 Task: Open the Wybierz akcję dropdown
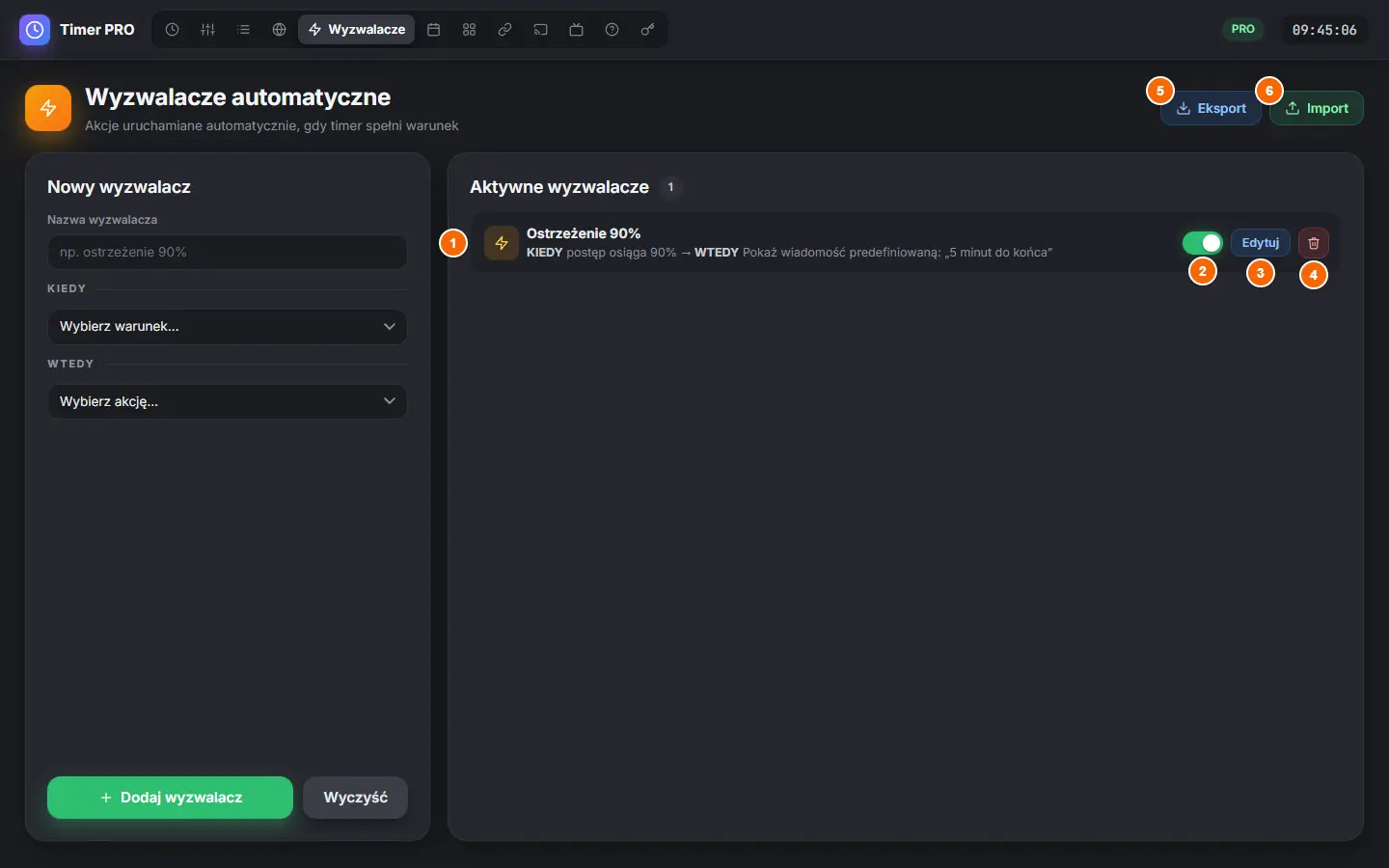point(228,401)
